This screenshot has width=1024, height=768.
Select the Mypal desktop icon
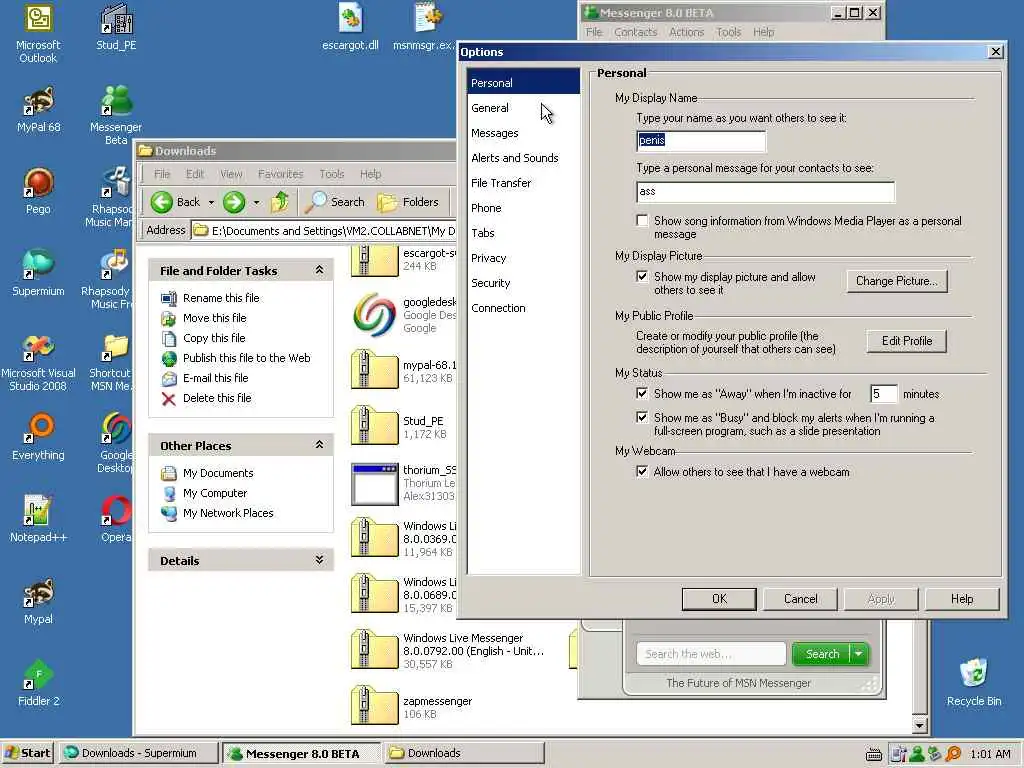[x=38, y=601]
